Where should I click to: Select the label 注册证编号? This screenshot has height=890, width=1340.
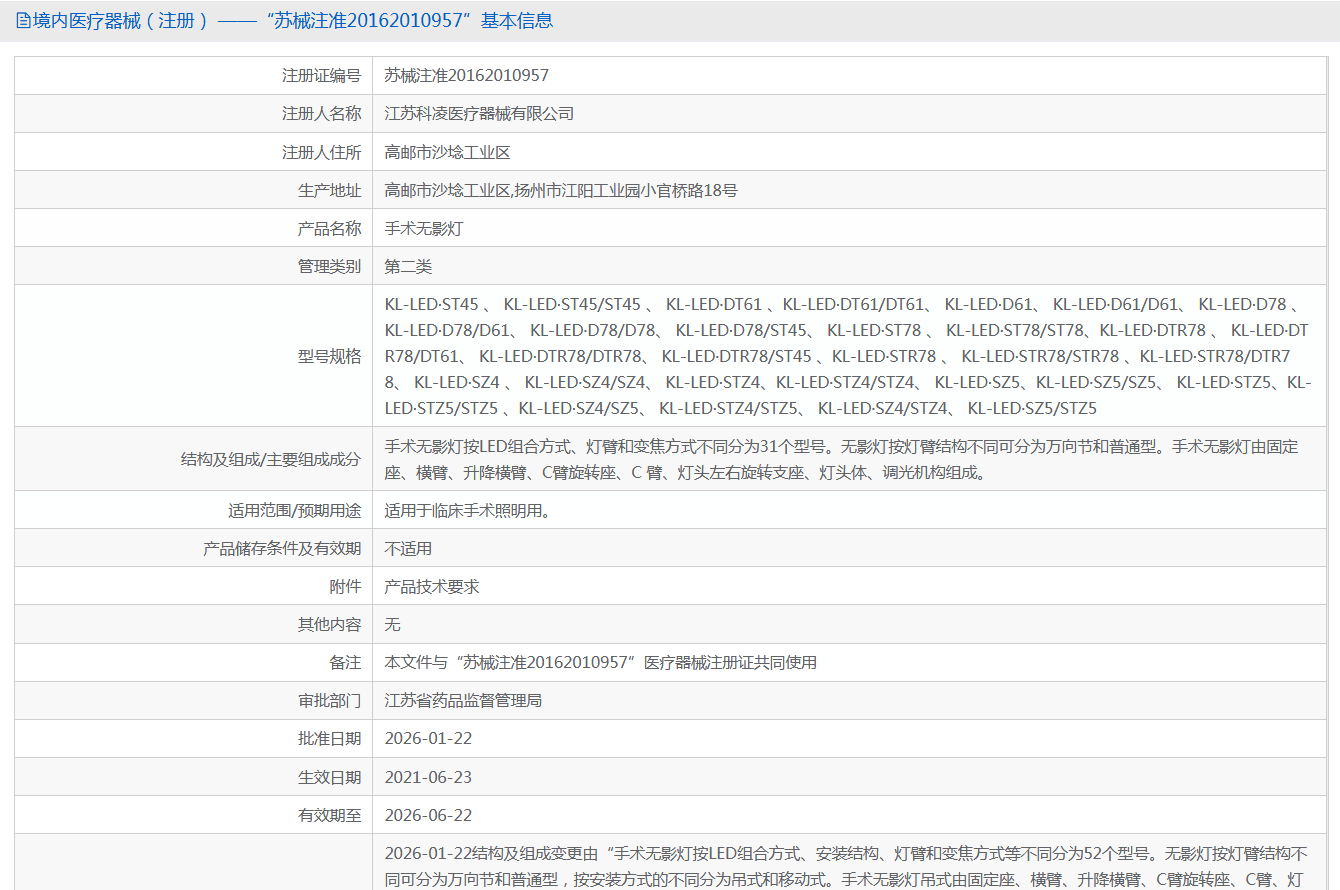[x=322, y=76]
